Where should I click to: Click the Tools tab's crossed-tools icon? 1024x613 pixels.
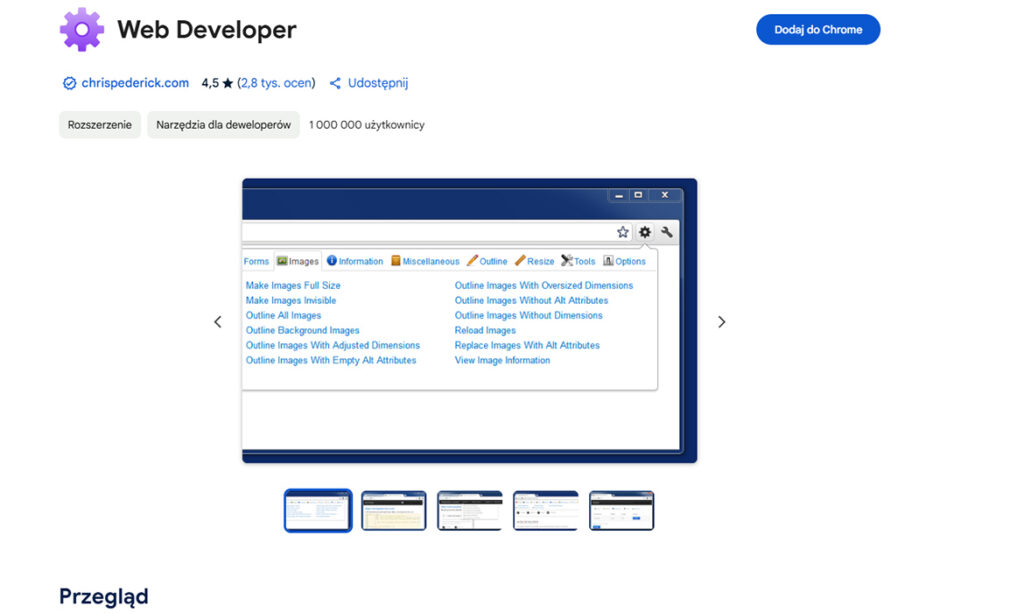tap(567, 260)
